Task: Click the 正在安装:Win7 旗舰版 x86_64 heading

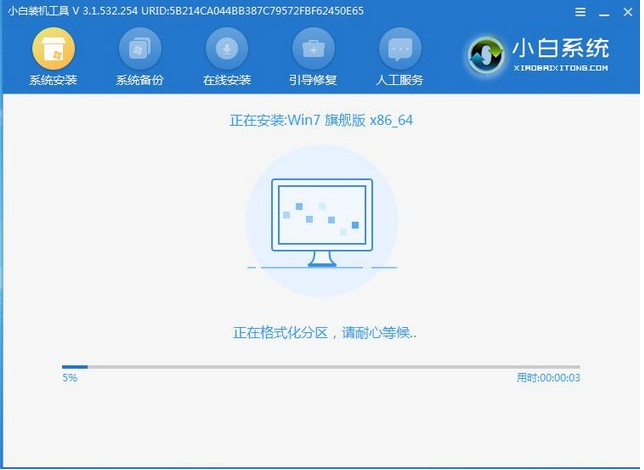Action: coord(321,121)
